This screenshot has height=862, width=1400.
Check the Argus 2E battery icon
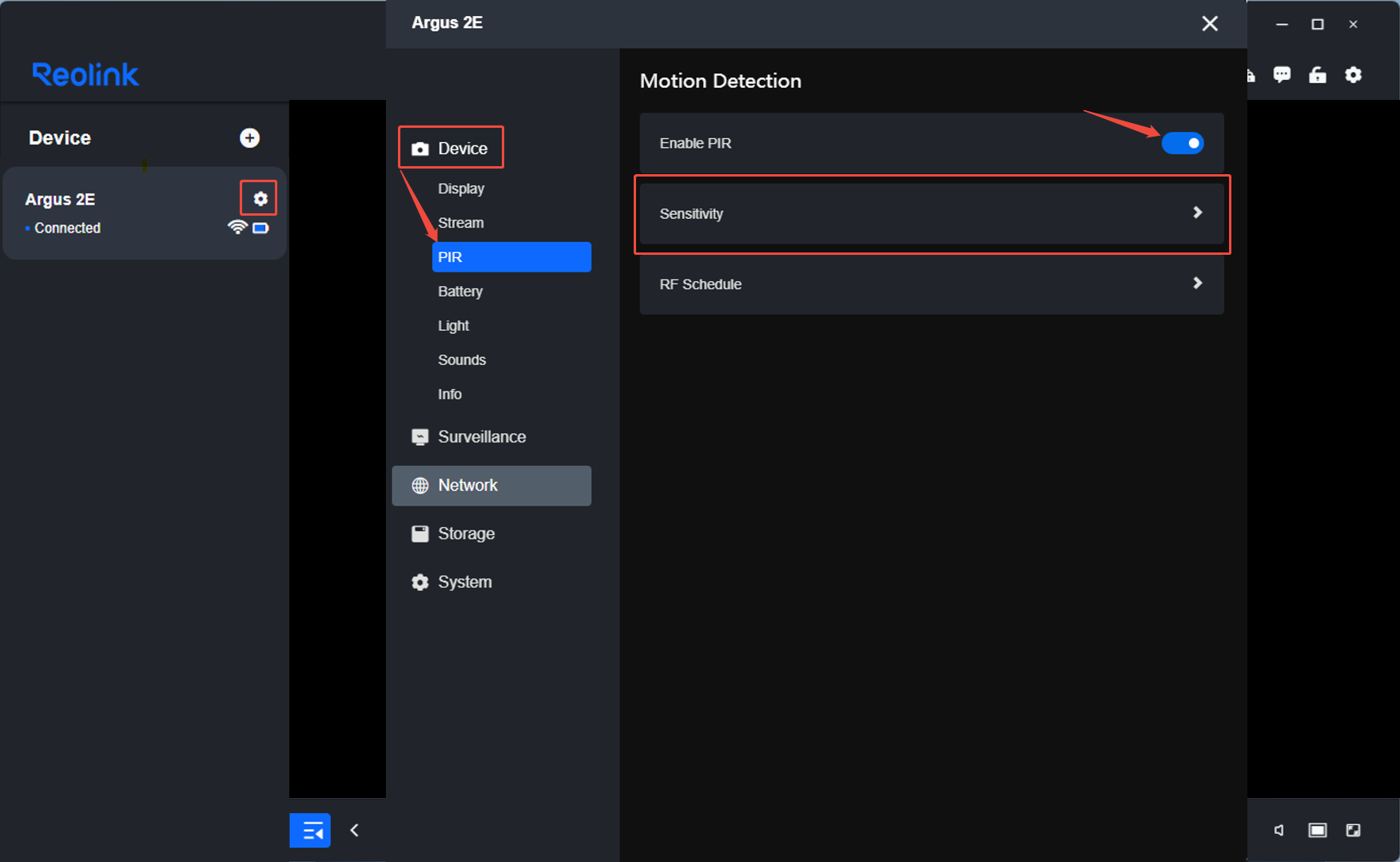coord(261,228)
